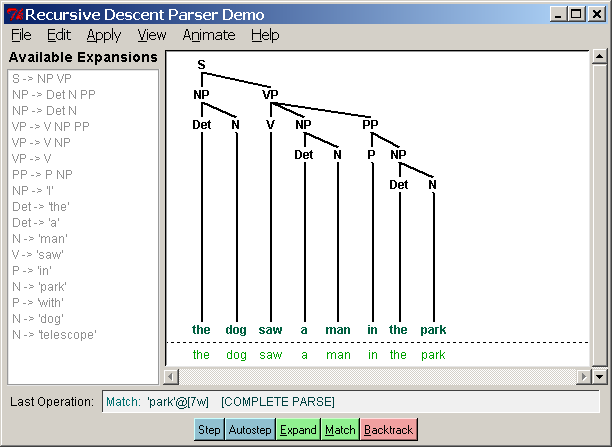Click 'telescope'-free sentence word 'saw' below dashed line

point(271,355)
